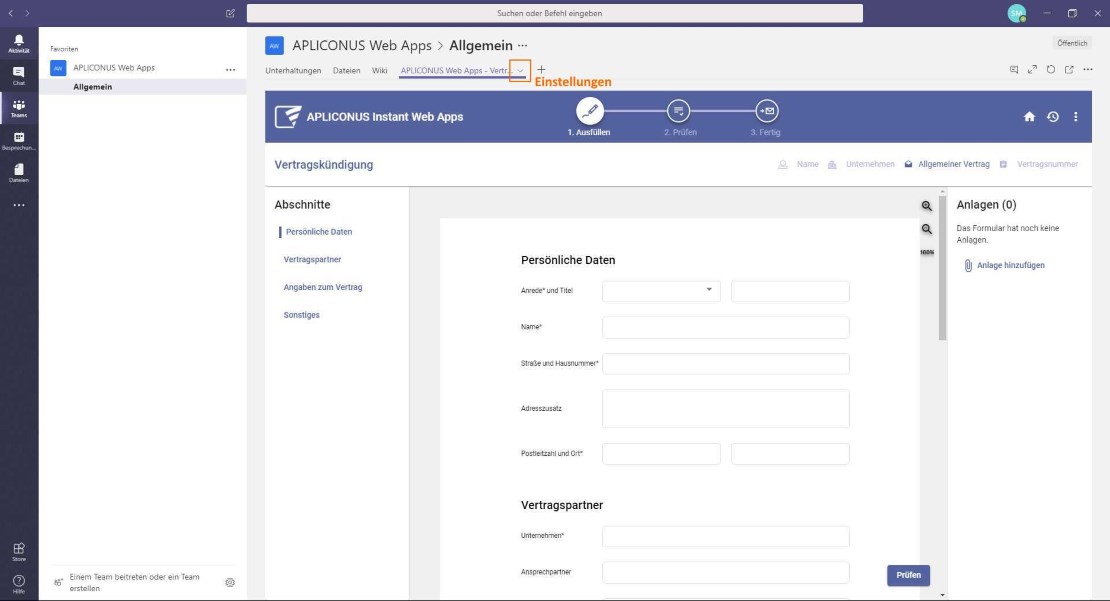Zoom out the form with magnifier minus
Screen dimensions: 1110x601
pyautogui.click(x=927, y=229)
